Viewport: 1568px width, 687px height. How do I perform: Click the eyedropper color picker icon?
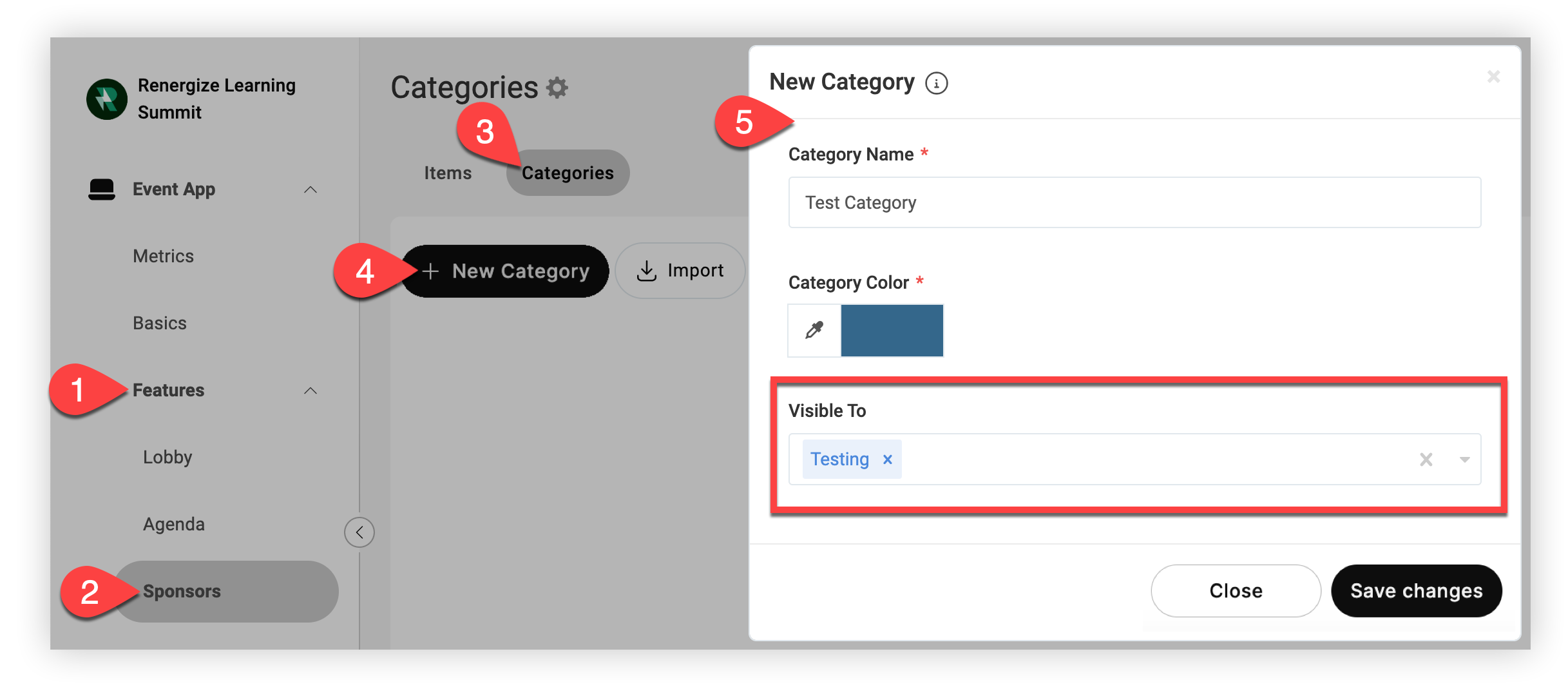814,331
